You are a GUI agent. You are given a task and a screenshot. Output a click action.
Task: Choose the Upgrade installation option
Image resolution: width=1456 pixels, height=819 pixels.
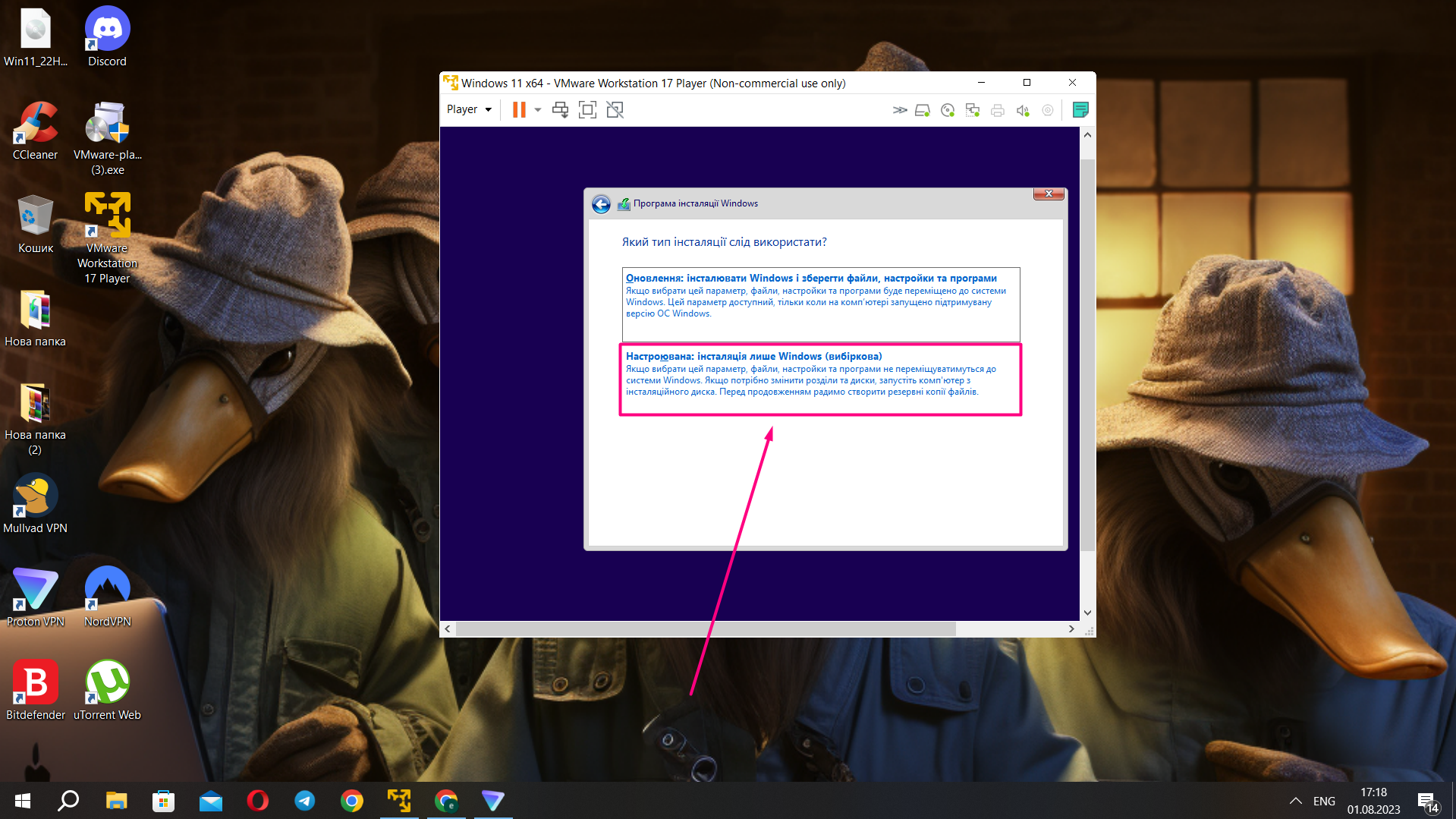coord(821,304)
